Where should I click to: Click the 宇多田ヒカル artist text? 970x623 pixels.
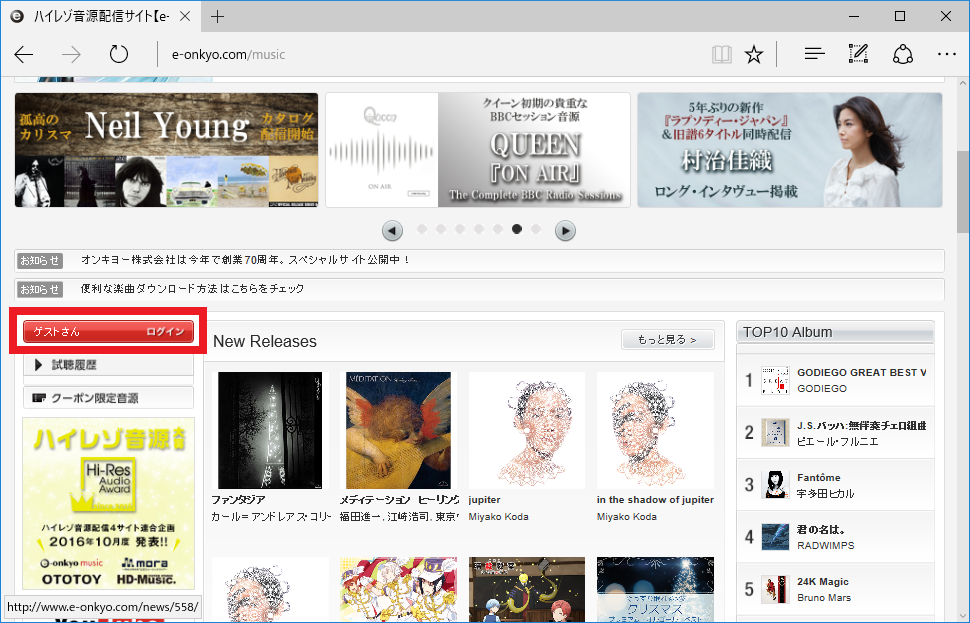(826, 494)
